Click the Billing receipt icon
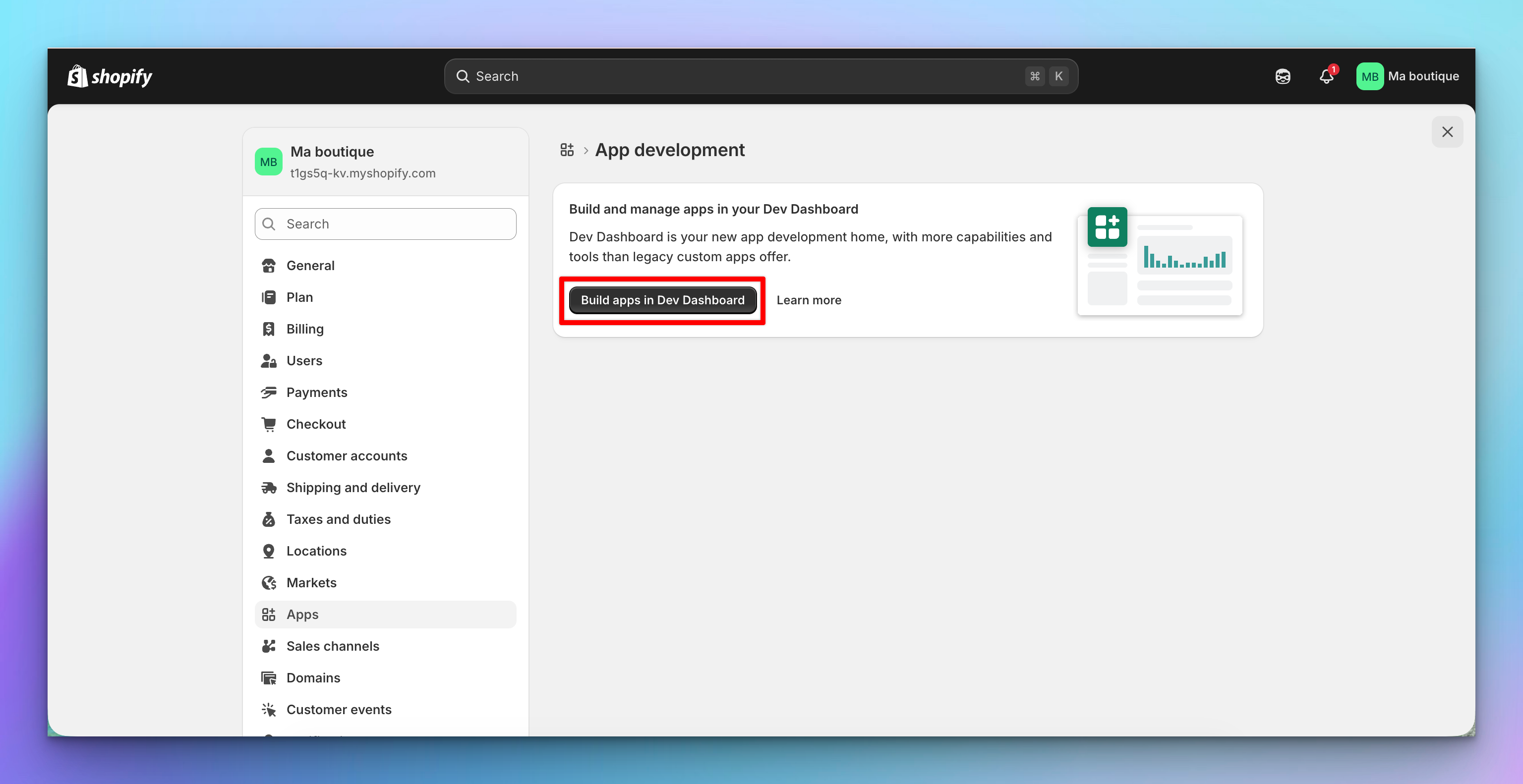 tap(268, 329)
